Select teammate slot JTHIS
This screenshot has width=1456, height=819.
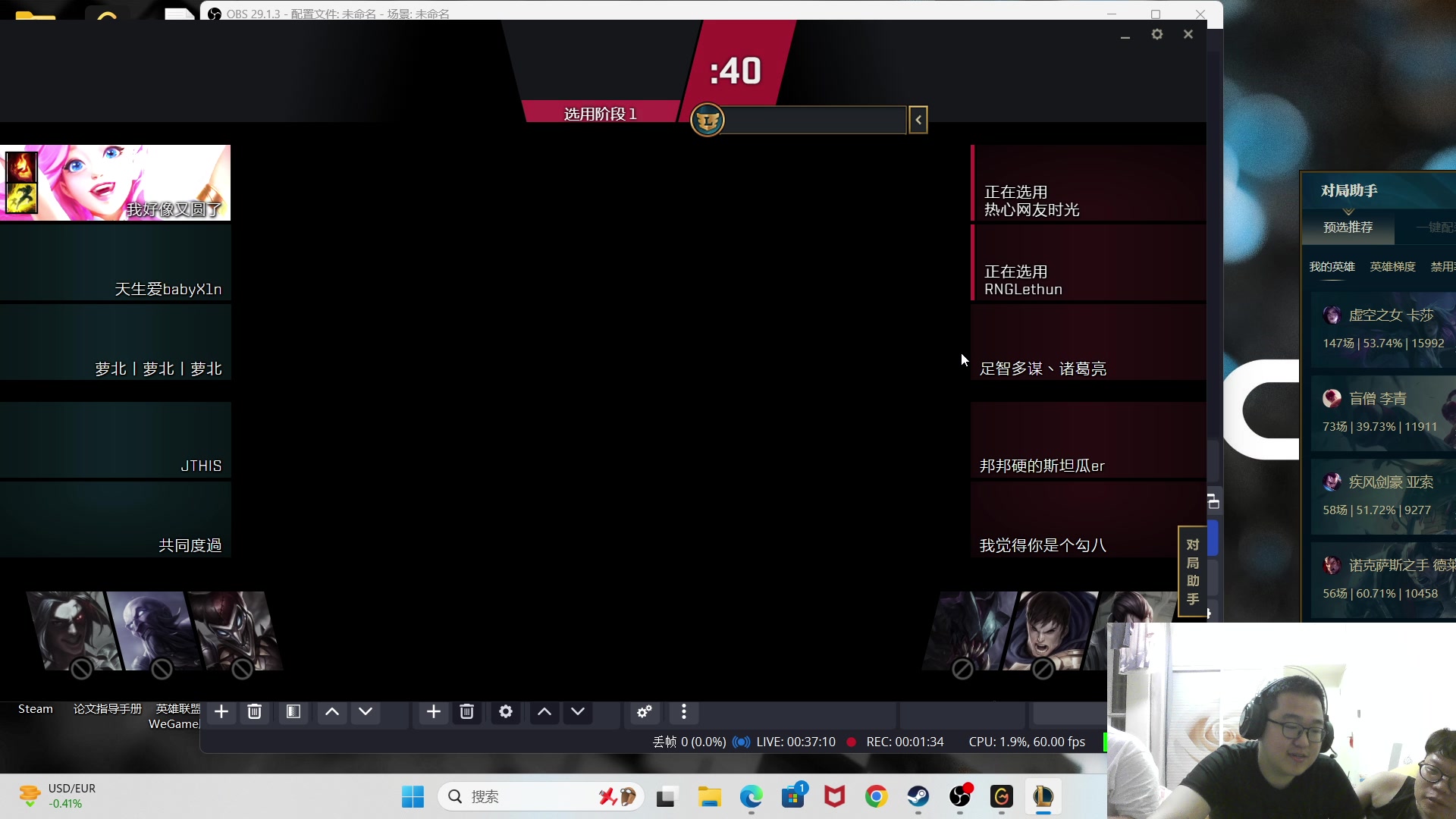[x=115, y=440]
